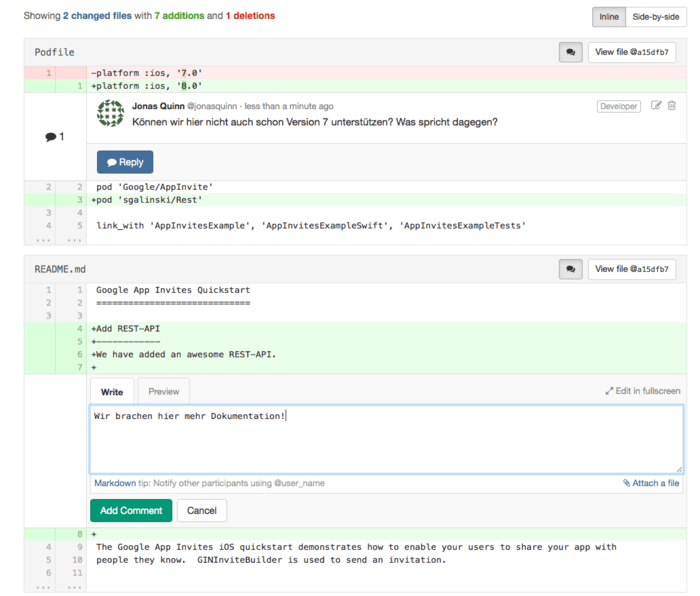Submit with Add Comment button

pos(131,510)
